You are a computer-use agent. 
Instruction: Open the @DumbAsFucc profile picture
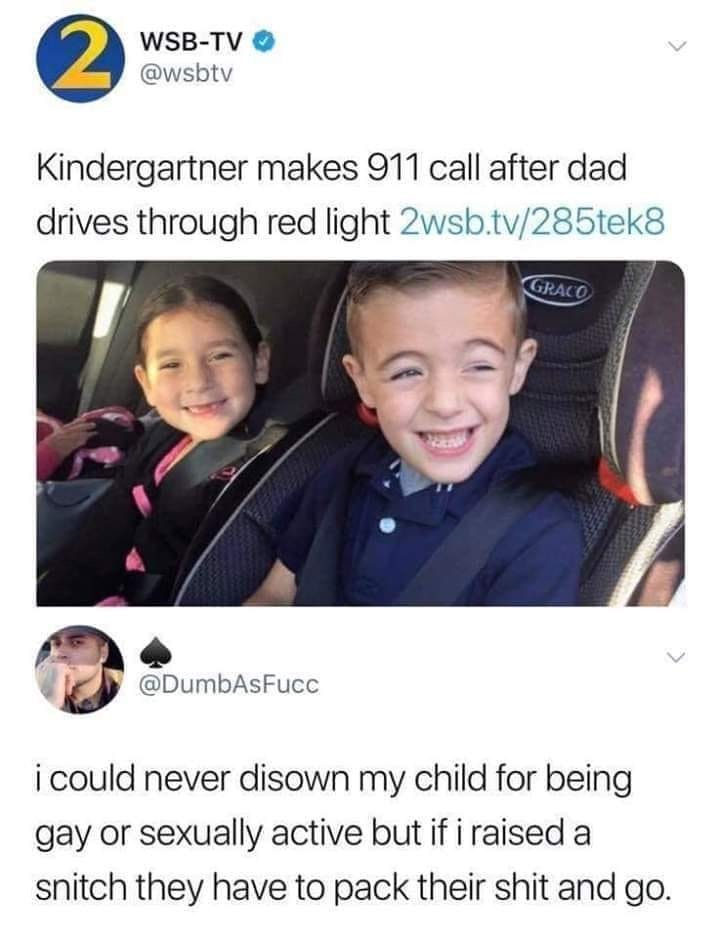coord(79,669)
